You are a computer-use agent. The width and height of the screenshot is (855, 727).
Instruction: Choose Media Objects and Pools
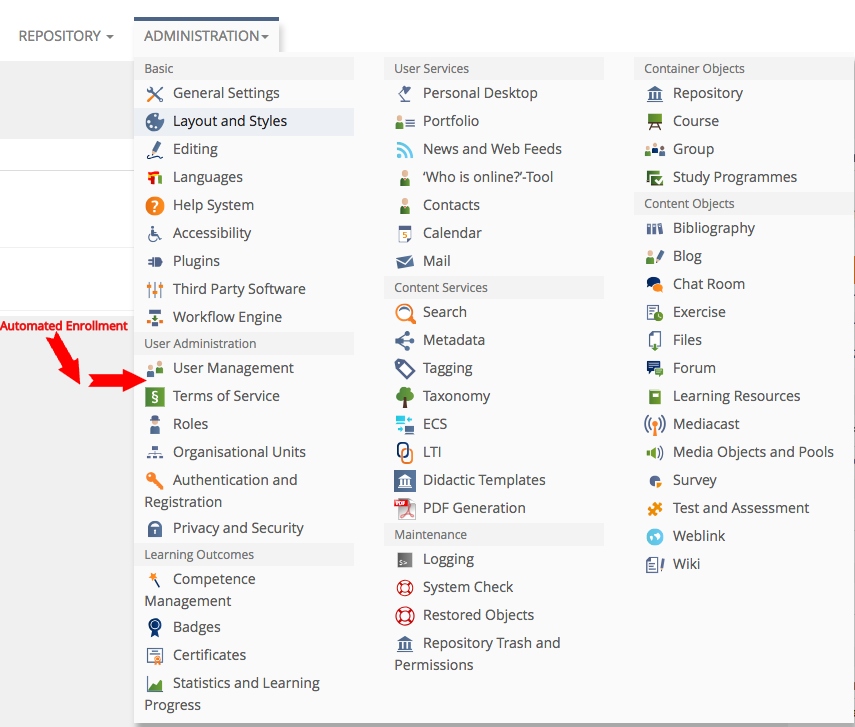(x=753, y=452)
